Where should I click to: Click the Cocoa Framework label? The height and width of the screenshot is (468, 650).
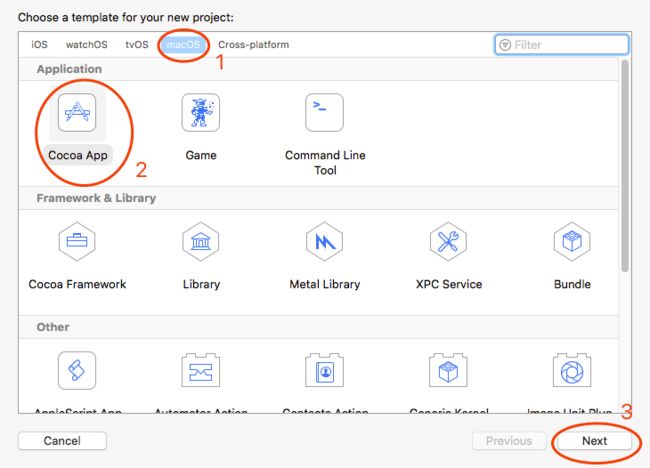[77, 284]
